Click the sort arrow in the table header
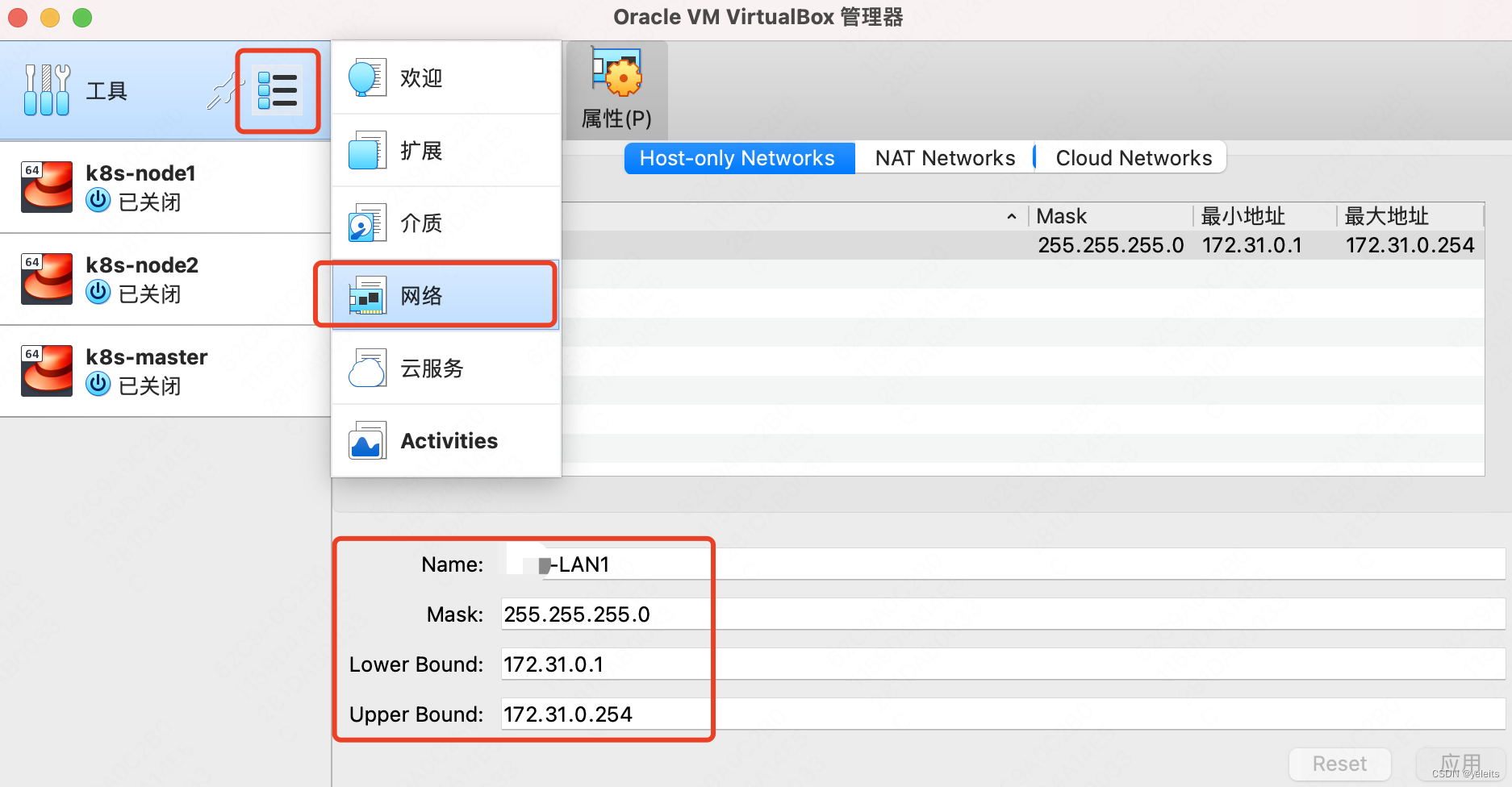Image resolution: width=1512 pixels, height=787 pixels. (x=1012, y=216)
